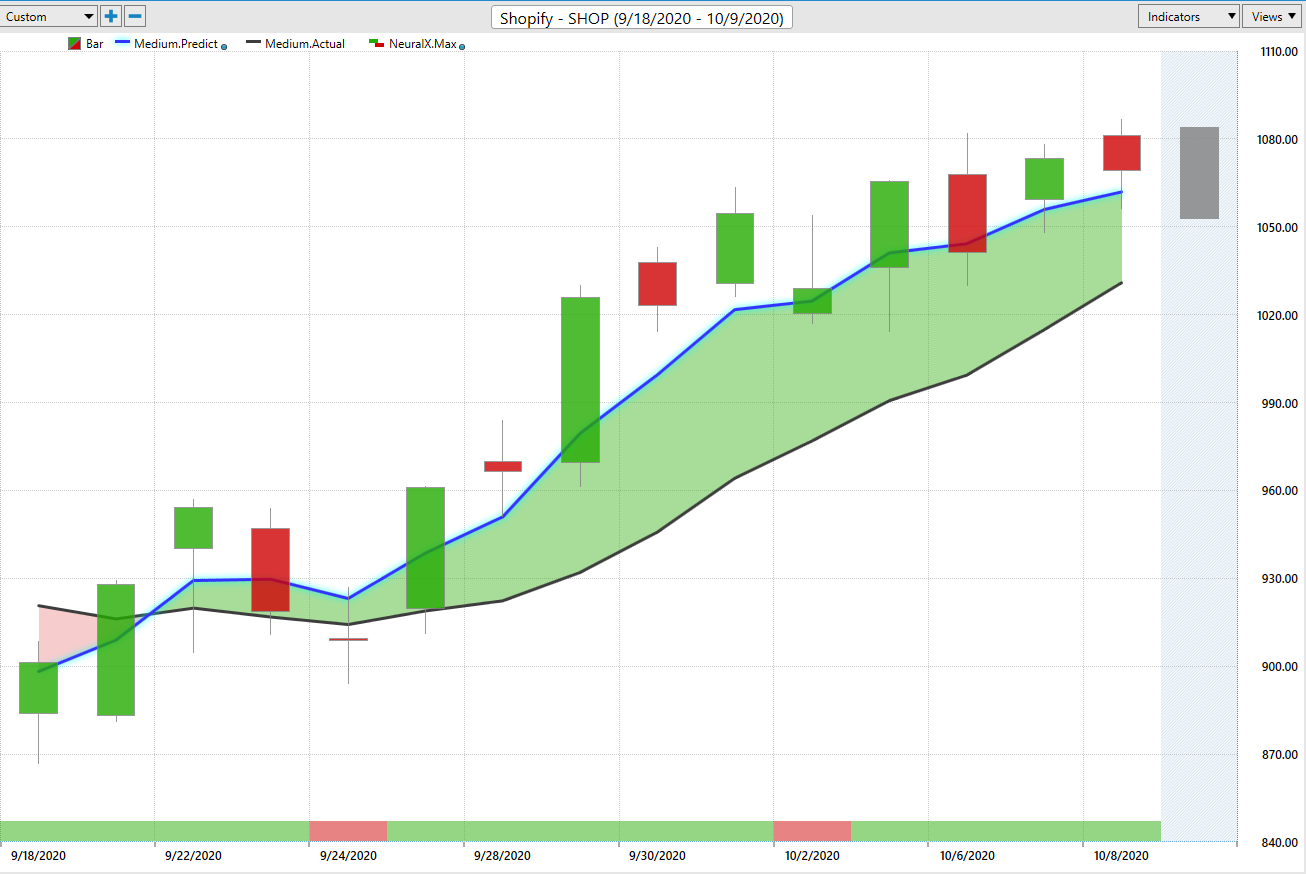This screenshot has width=1306, height=874.
Task: Click the 9/22/2020 date label
Action: point(193,856)
